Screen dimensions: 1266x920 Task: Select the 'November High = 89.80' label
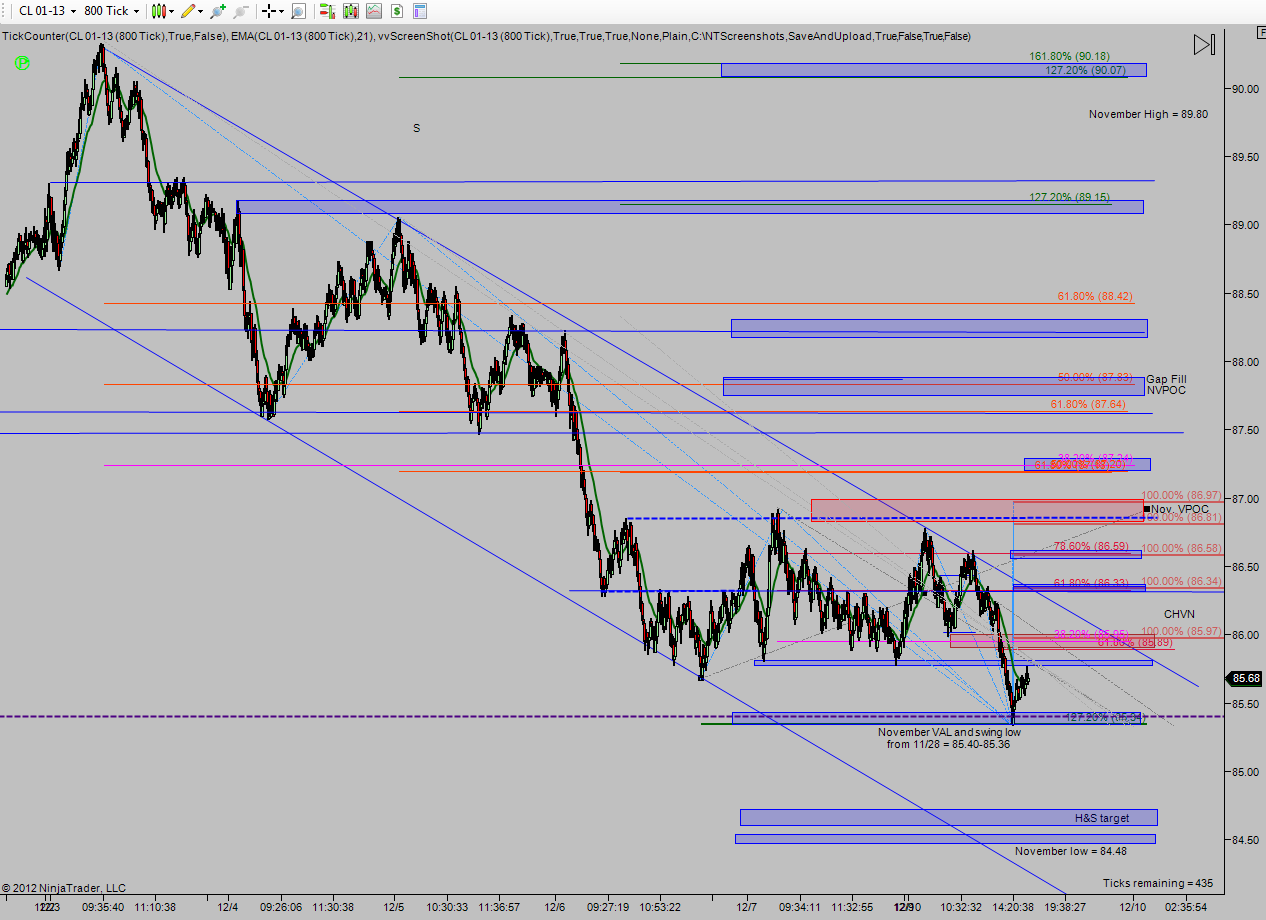click(1148, 114)
